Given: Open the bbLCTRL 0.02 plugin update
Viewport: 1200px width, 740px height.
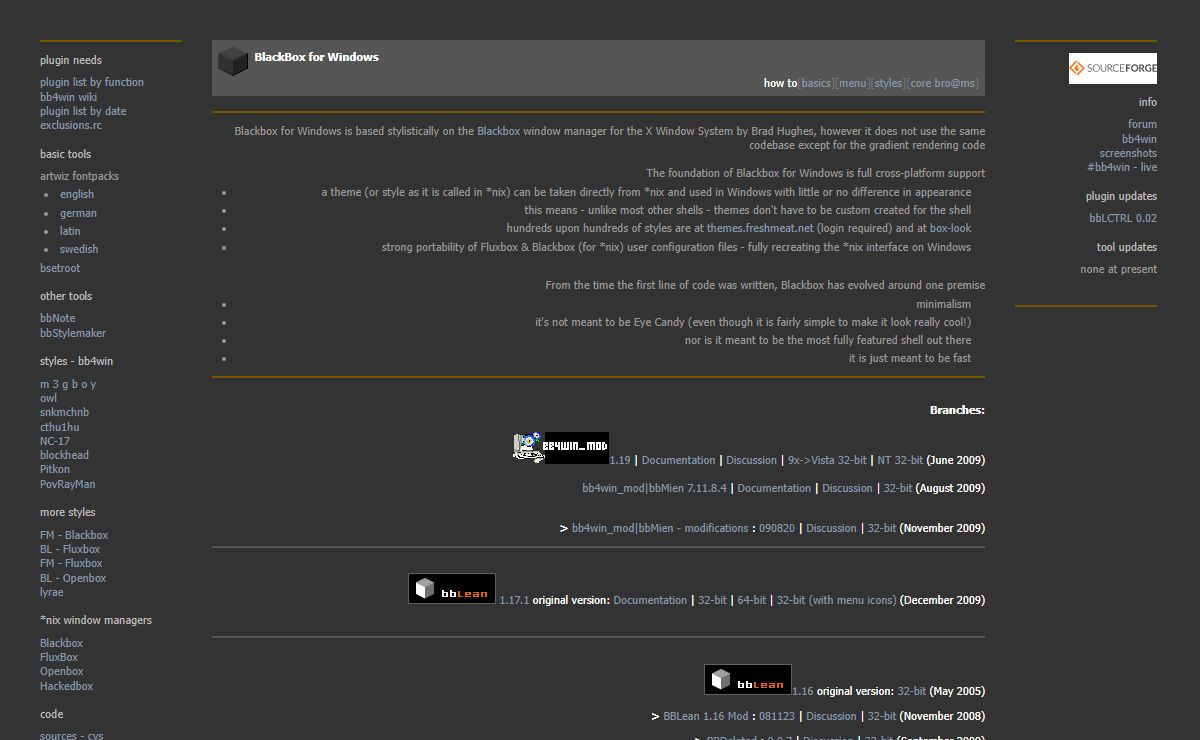Looking at the screenshot, I should click(x=1123, y=218).
